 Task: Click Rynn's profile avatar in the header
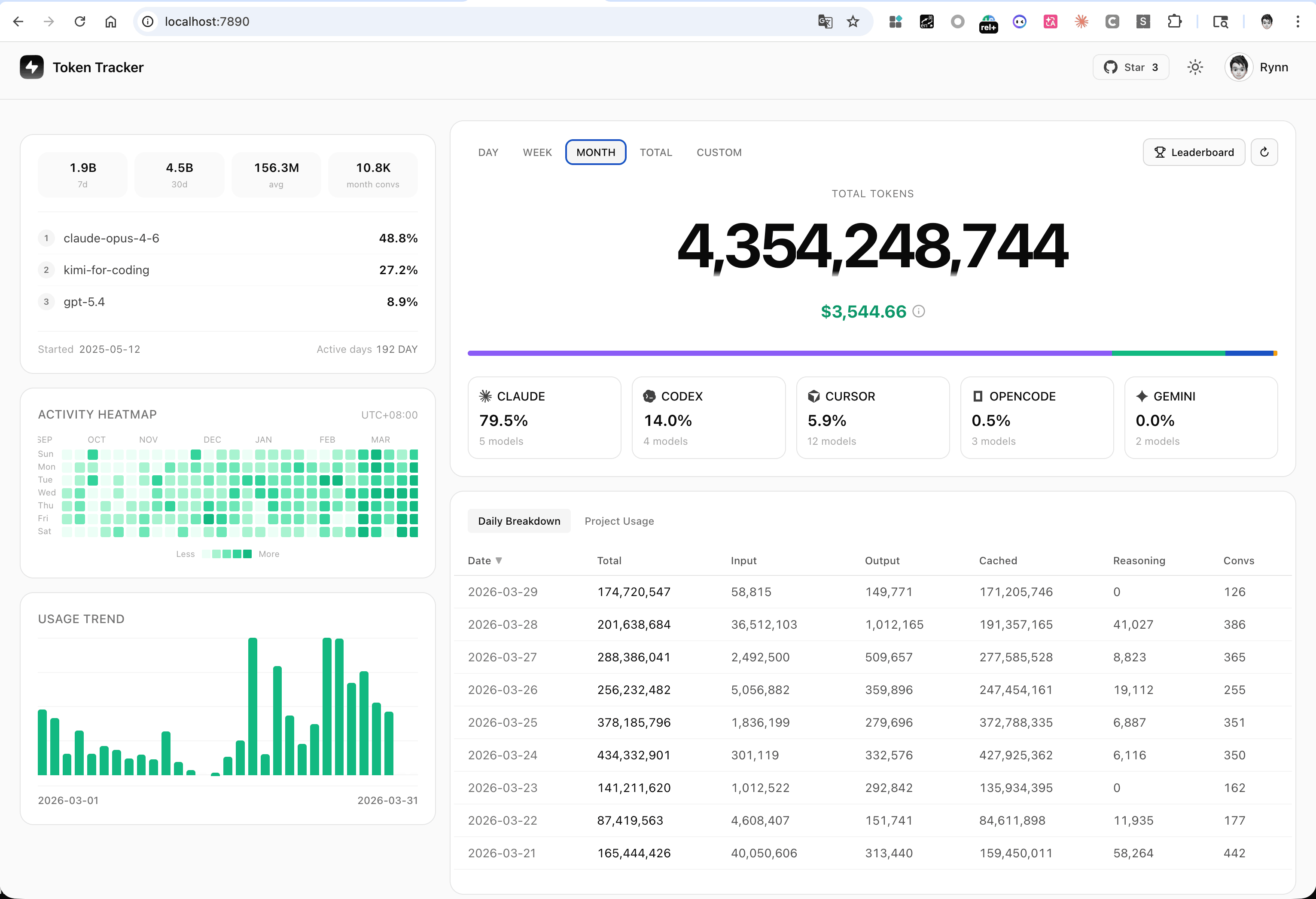pos(1238,67)
